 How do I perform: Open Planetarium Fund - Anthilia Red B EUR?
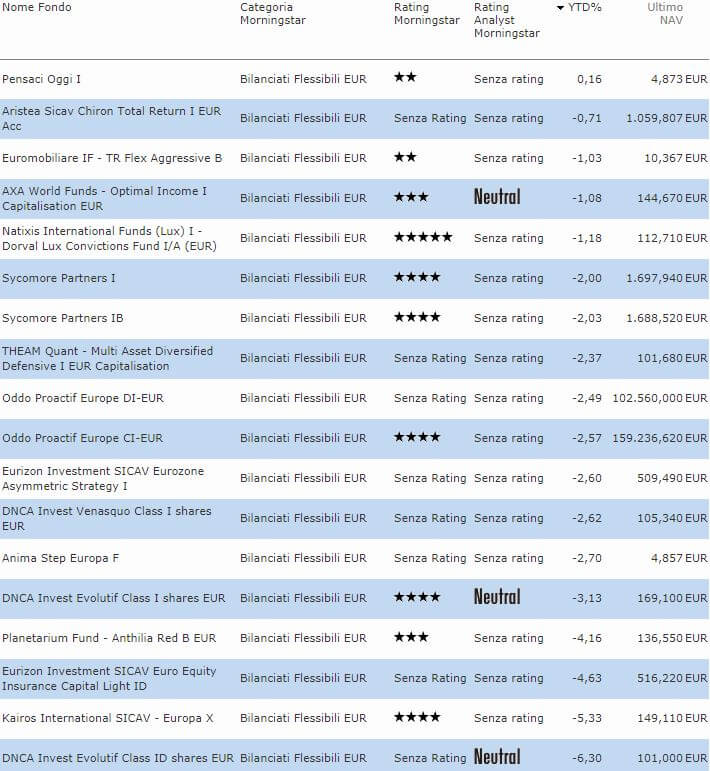(x=109, y=638)
